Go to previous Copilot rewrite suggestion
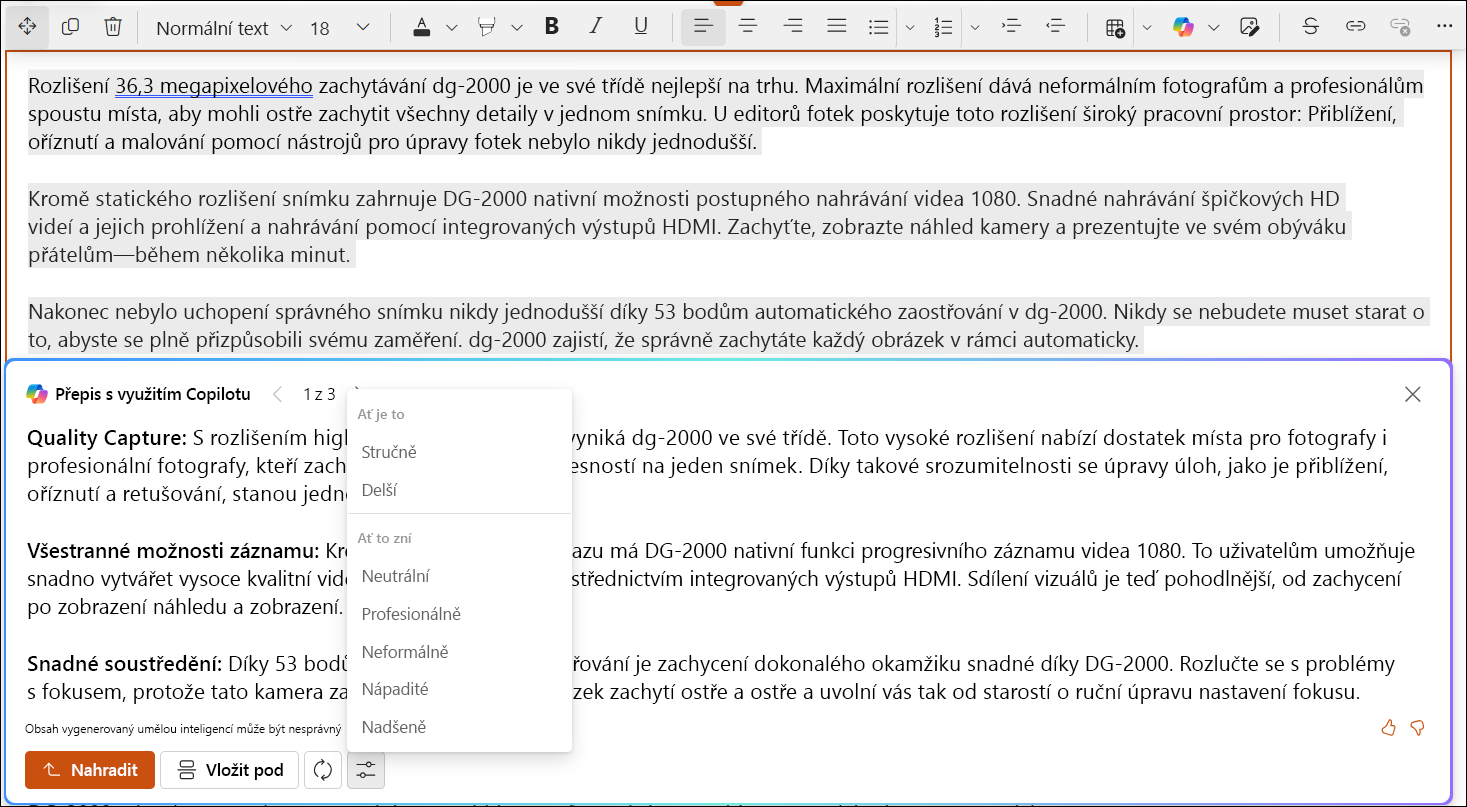 [x=278, y=394]
